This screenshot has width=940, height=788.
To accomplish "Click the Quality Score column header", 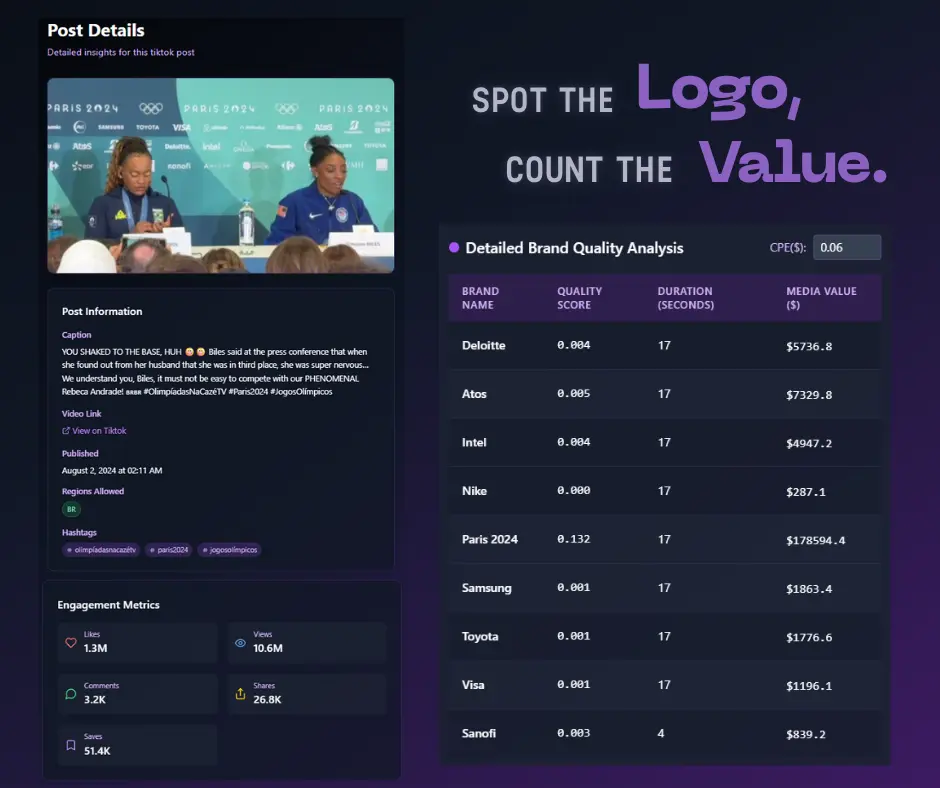I will (579, 298).
